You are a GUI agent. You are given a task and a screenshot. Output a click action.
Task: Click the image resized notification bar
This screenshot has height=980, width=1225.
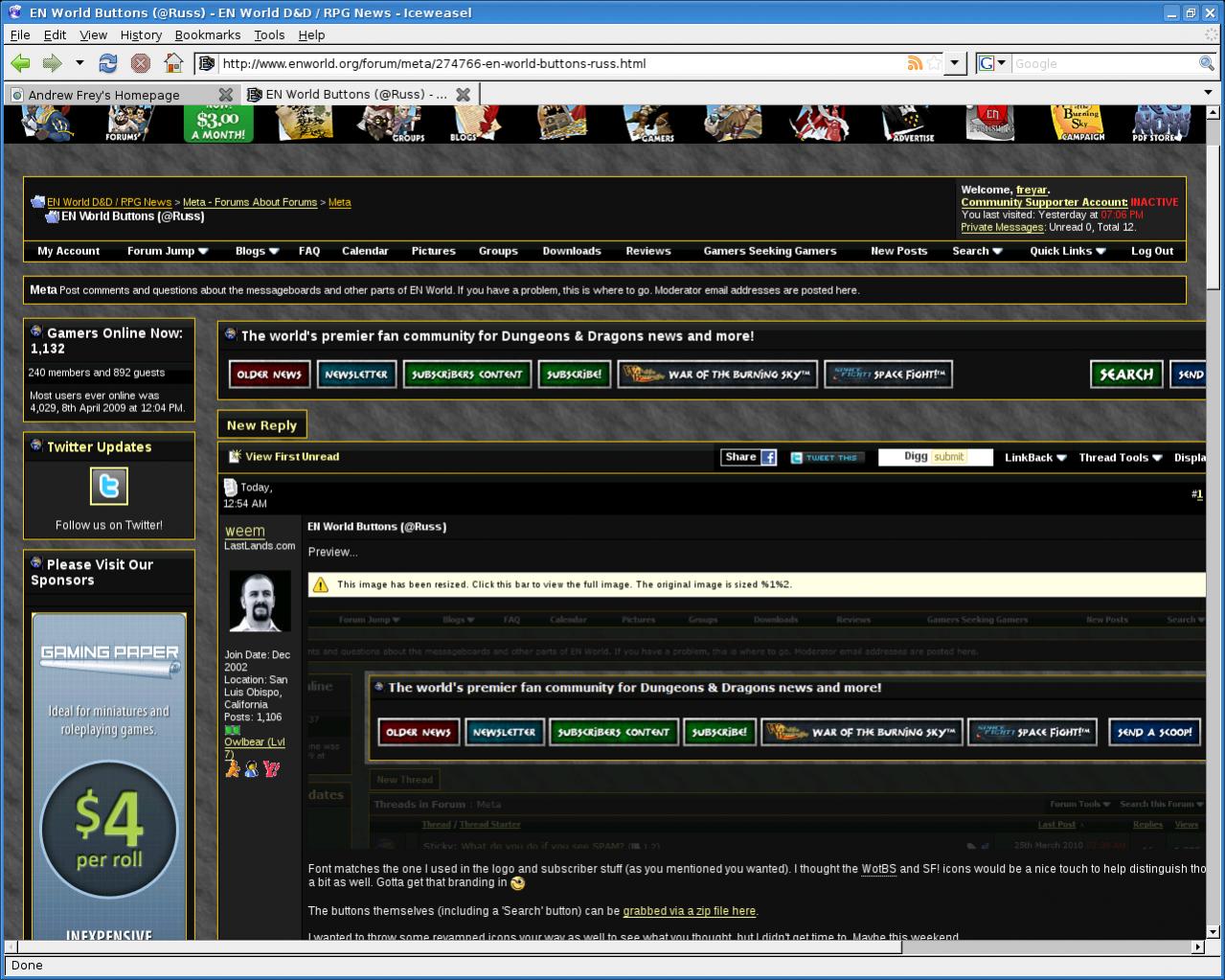click(757, 584)
